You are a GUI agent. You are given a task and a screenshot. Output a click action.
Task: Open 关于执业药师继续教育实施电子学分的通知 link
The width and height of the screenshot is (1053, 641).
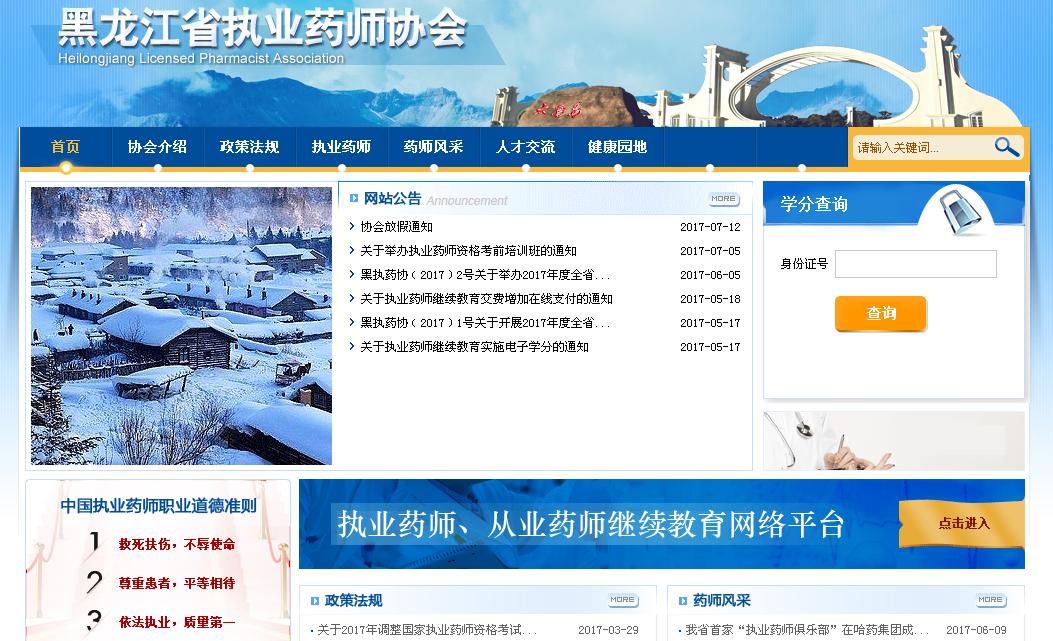pos(474,347)
